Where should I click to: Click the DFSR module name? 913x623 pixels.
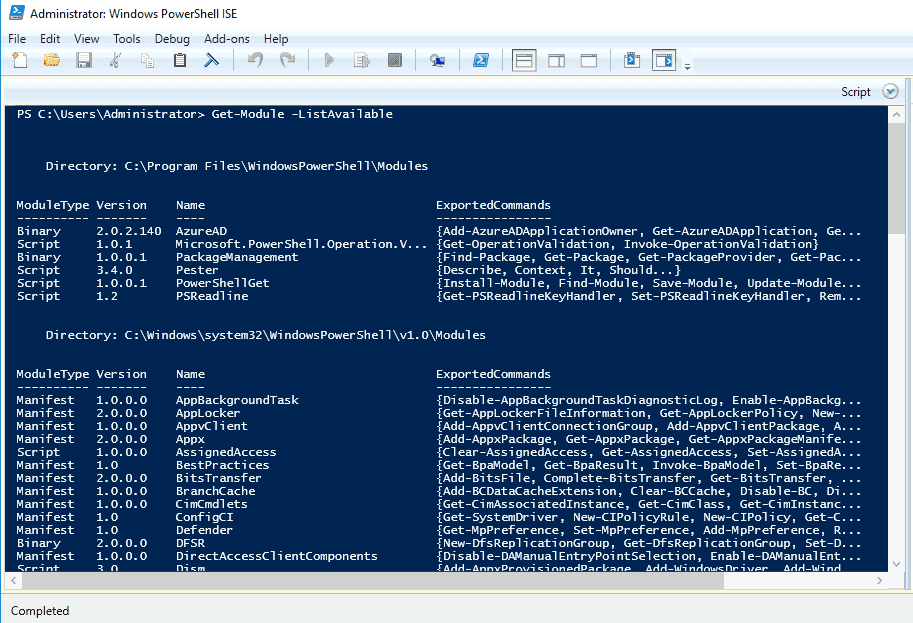pos(190,543)
